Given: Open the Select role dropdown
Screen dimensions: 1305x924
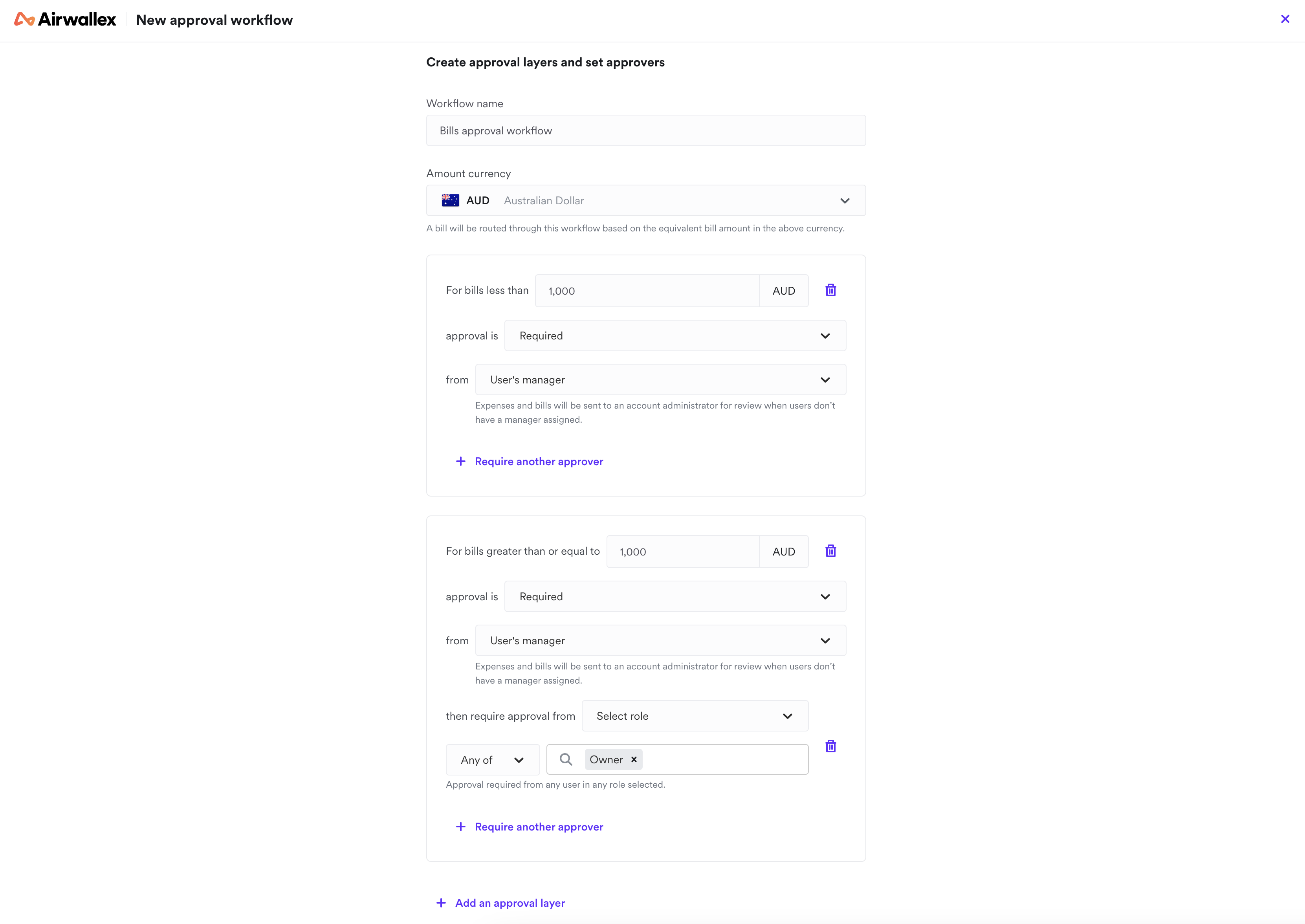Looking at the screenshot, I should point(695,716).
